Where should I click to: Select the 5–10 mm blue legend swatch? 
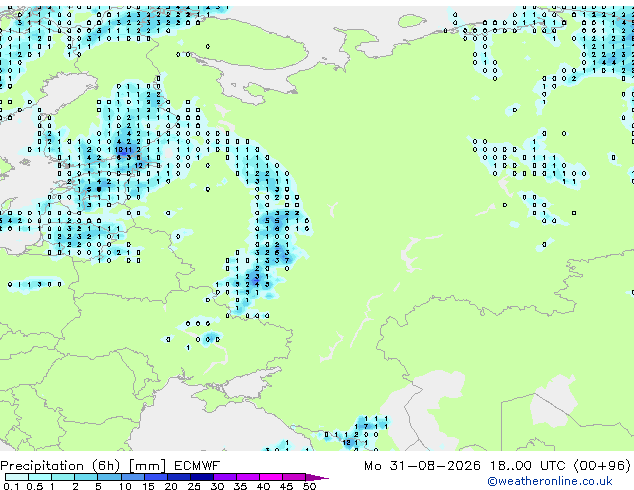[x=109, y=477]
